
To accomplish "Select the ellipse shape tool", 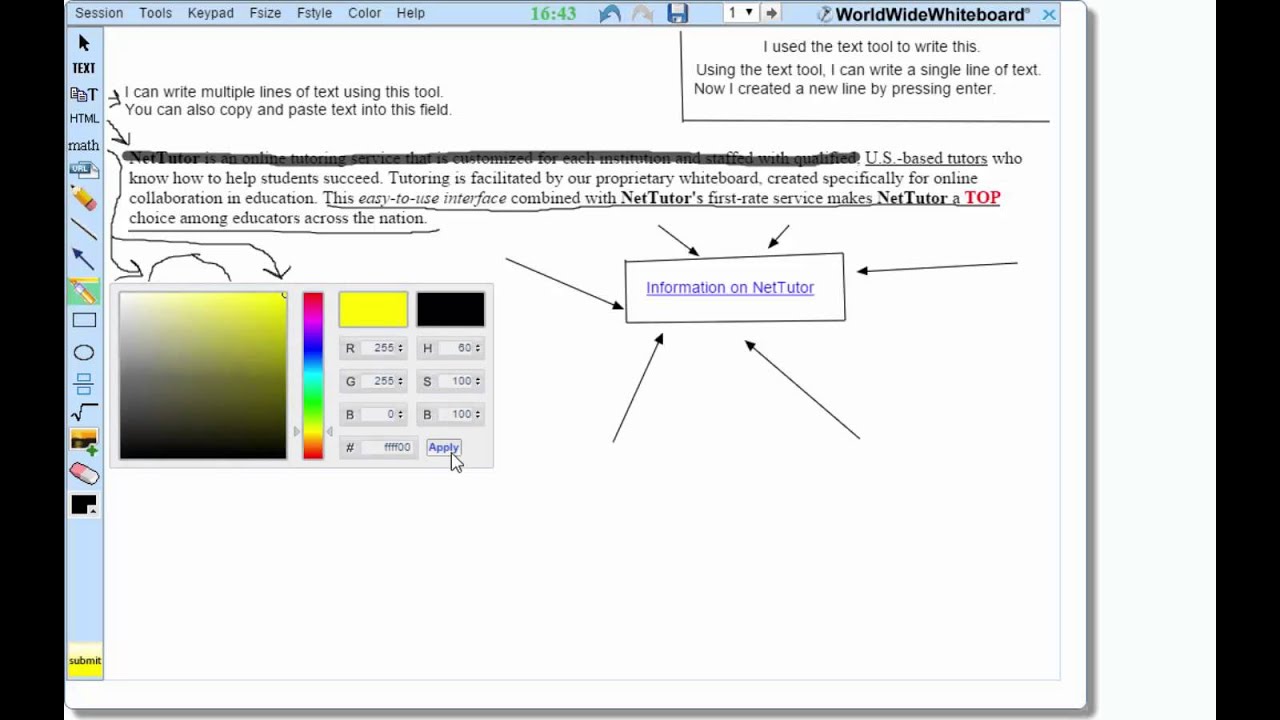I will 84,352.
